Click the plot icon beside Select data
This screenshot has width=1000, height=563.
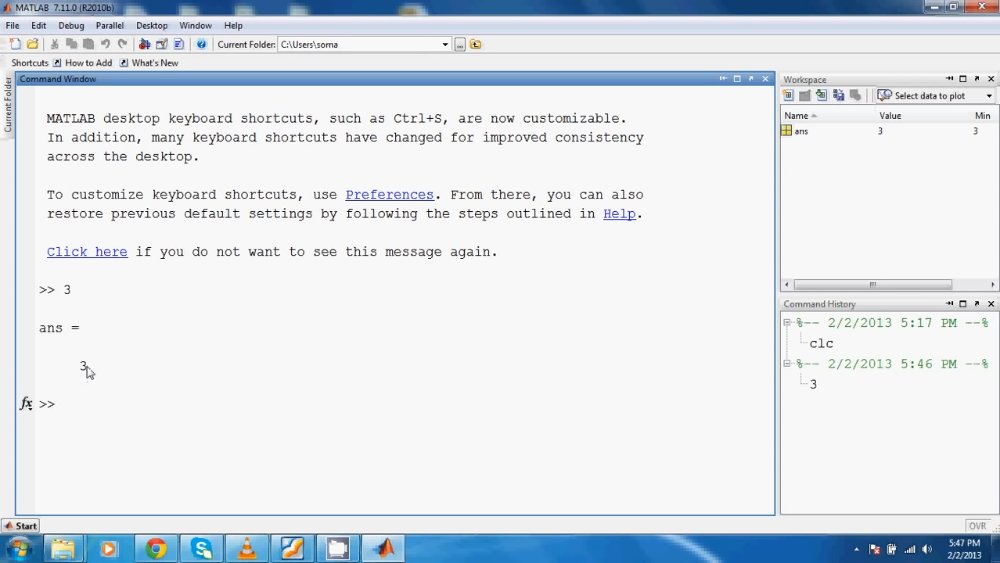click(884, 95)
